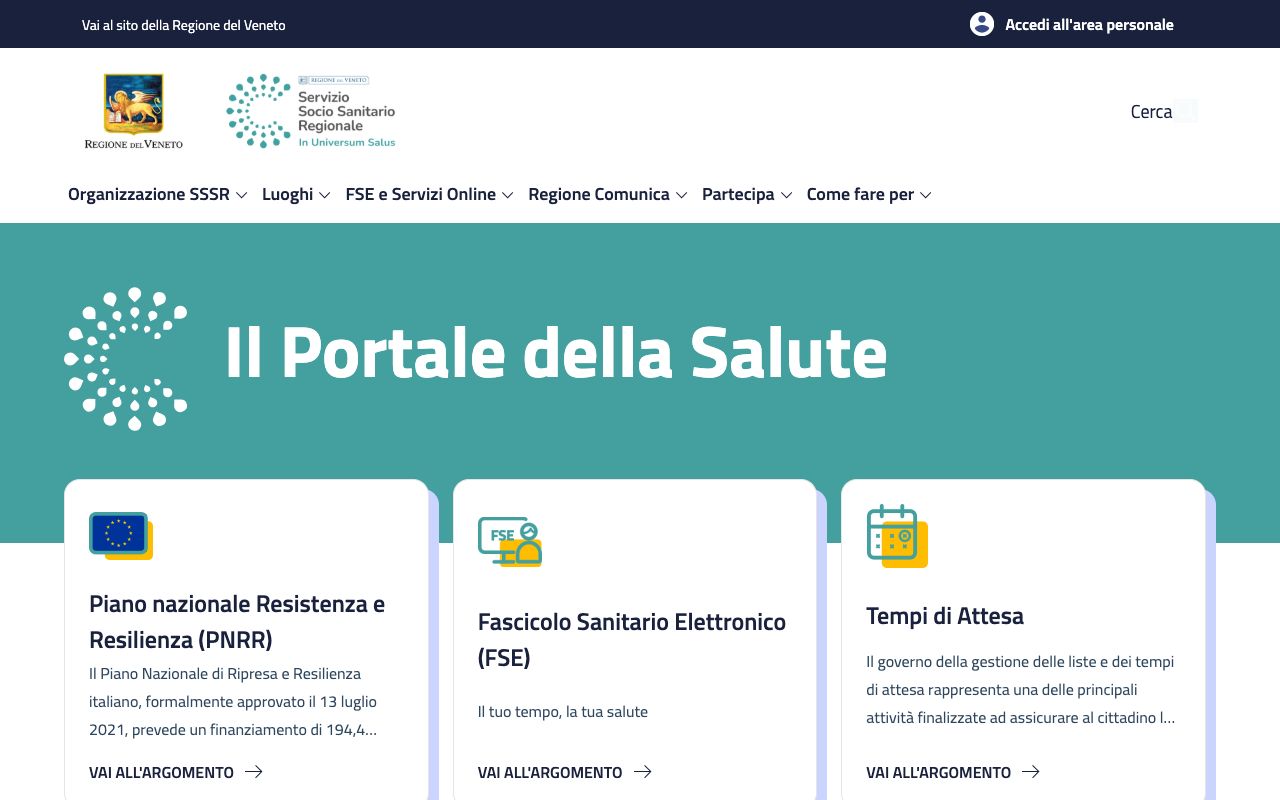Click the arrow beside FSE Vai all'argomento
Screen dimensions: 1280x800
click(x=643, y=772)
